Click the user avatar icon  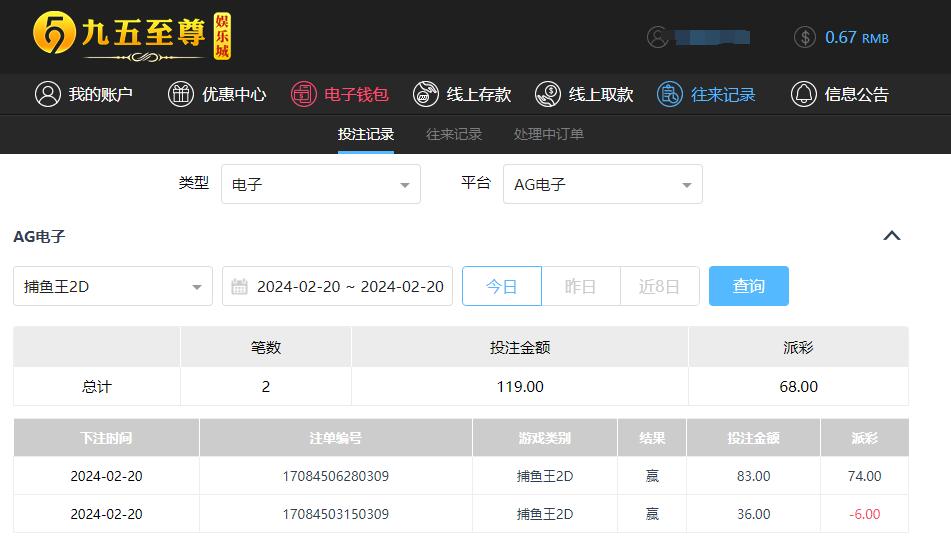pyautogui.click(x=657, y=37)
